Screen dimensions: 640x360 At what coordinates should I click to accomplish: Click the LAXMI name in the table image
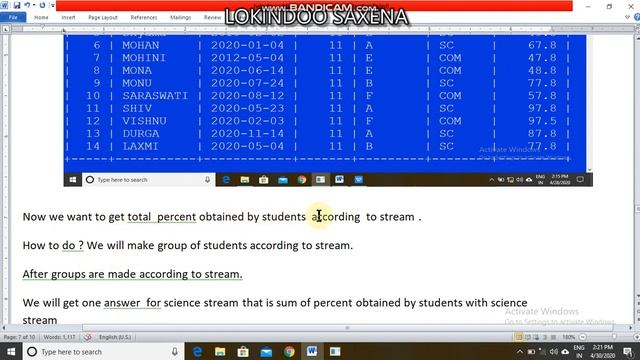pyautogui.click(x=140, y=146)
